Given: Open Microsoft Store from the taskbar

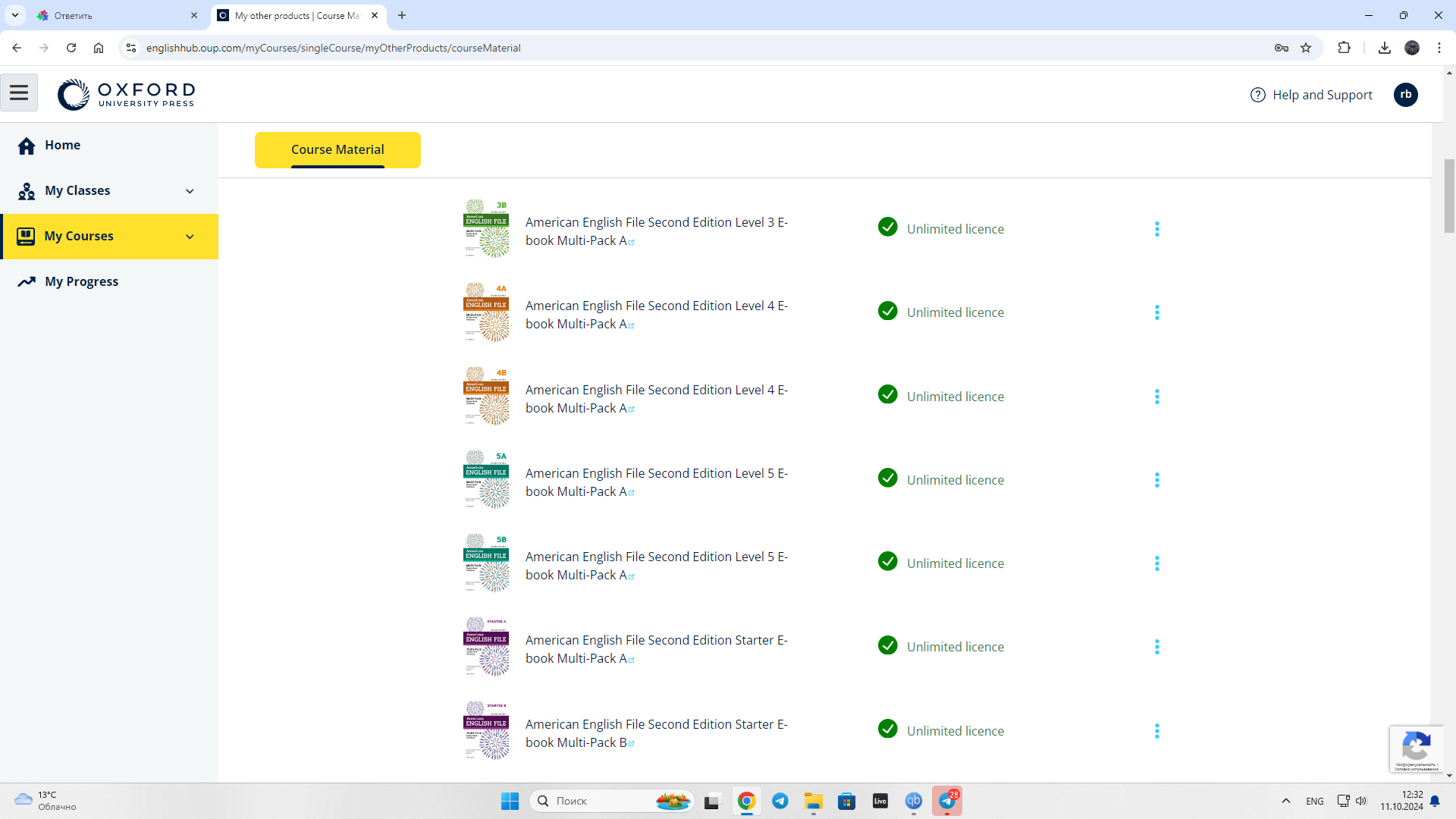Looking at the screenshot, I should click(x=847, y=801).
